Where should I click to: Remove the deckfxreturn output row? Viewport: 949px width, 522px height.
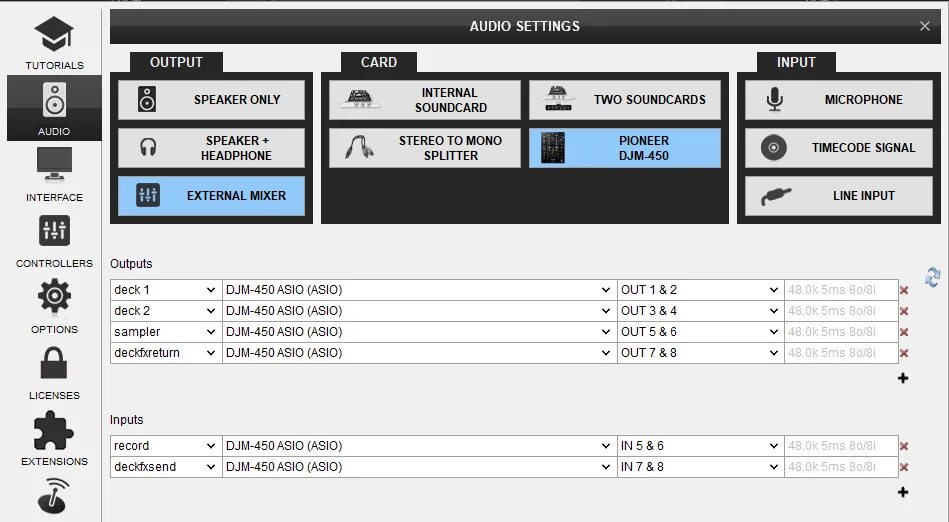[904, 353]
